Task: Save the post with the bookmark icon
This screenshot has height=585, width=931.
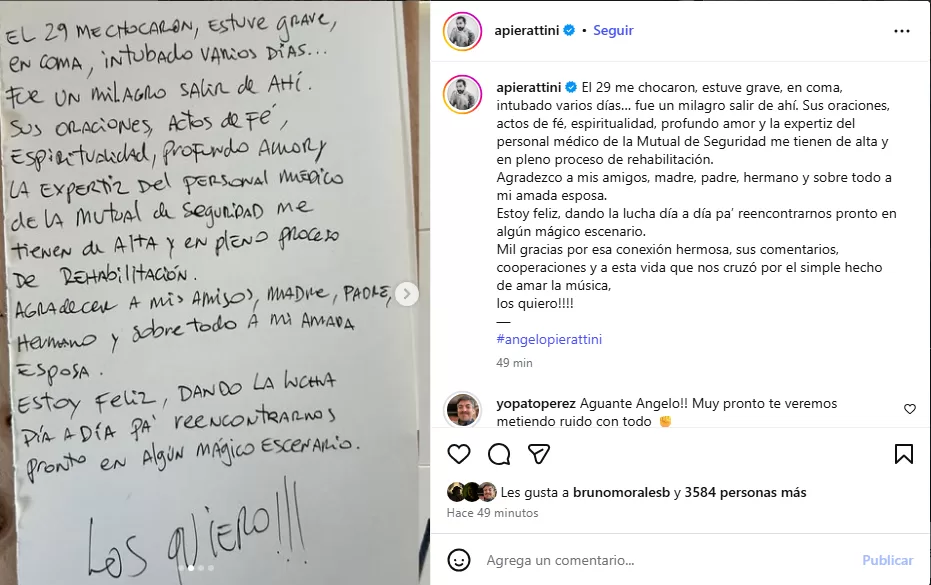Action: coord(904,454)
